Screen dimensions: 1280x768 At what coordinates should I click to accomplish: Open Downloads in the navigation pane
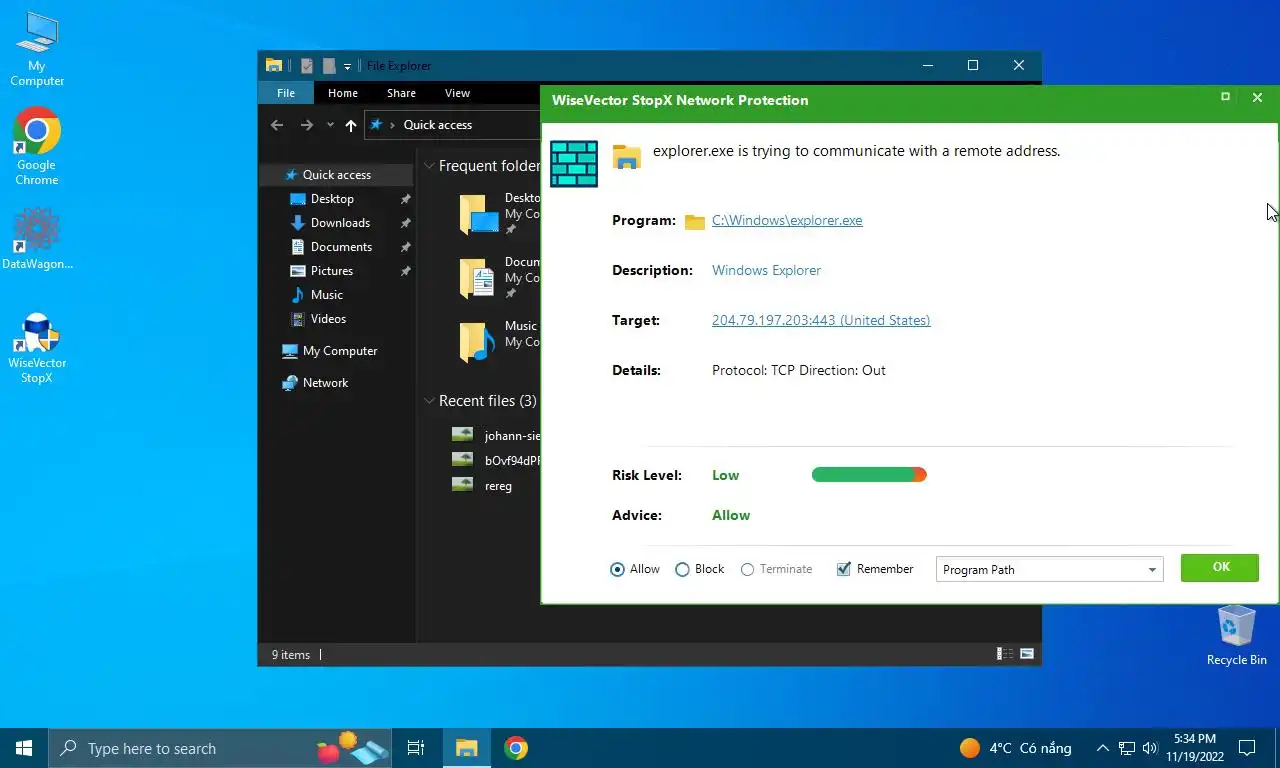click(x=340, y=222)
